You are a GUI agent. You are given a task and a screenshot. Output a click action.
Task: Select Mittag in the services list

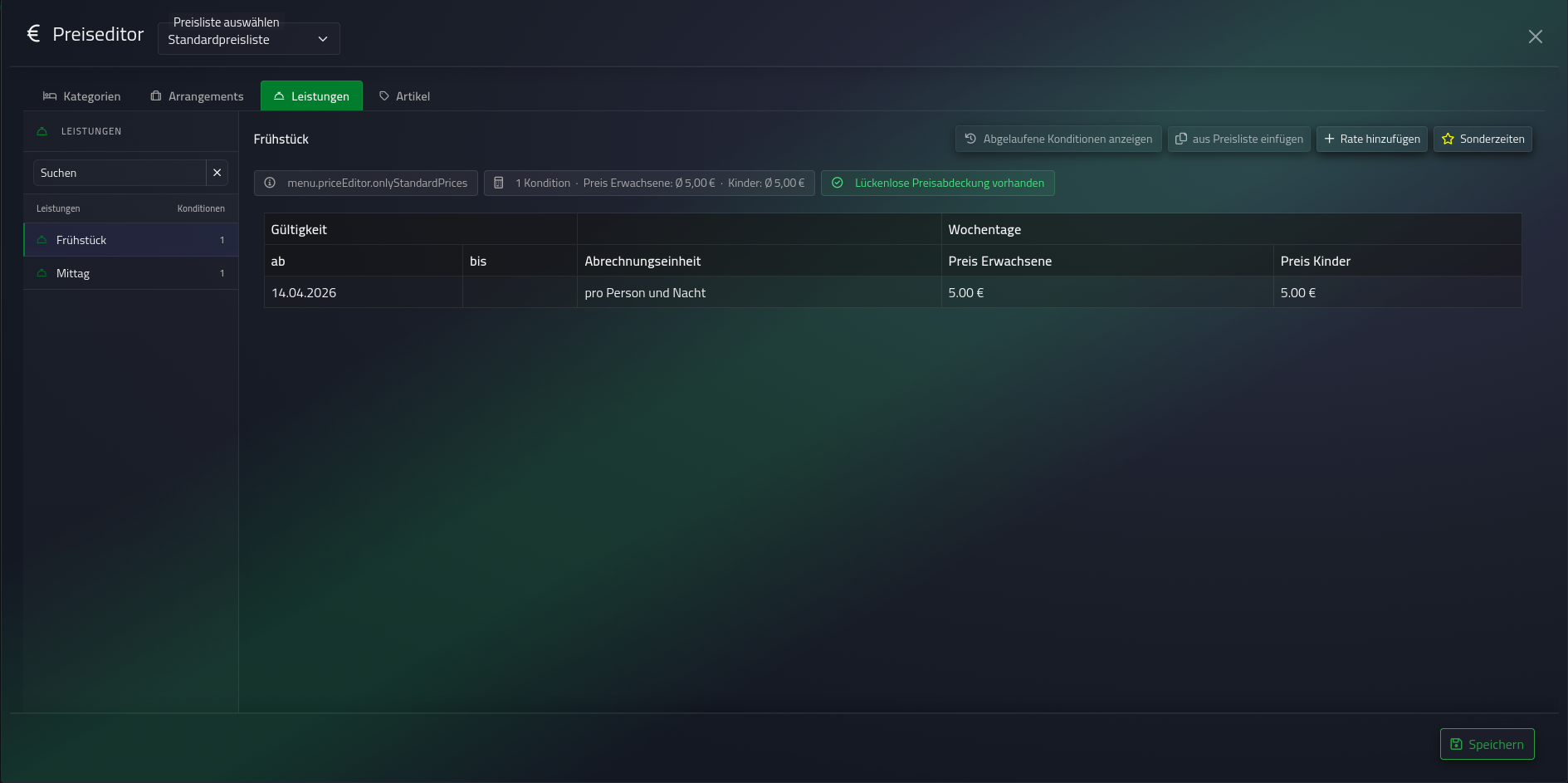(x=131, y=273)
